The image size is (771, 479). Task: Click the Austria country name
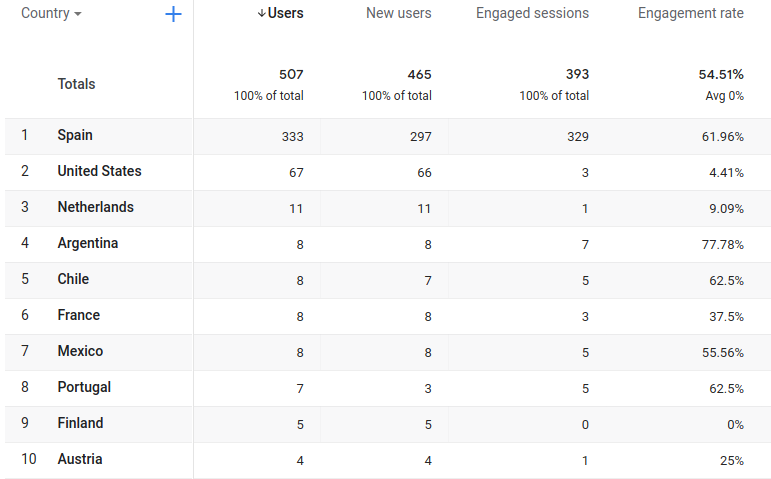click(80, 460)
